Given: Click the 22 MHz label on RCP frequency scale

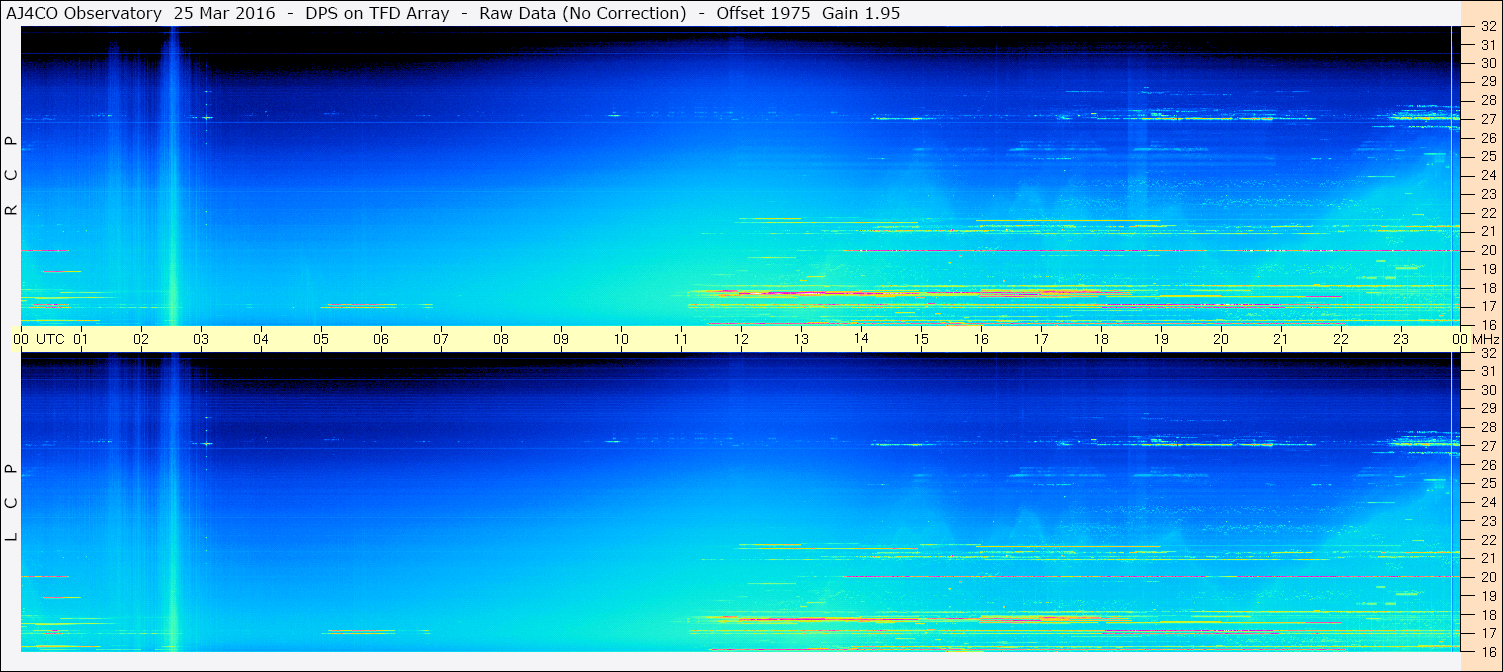Looking at the screenshot, I should click(x=1488, y=213).
